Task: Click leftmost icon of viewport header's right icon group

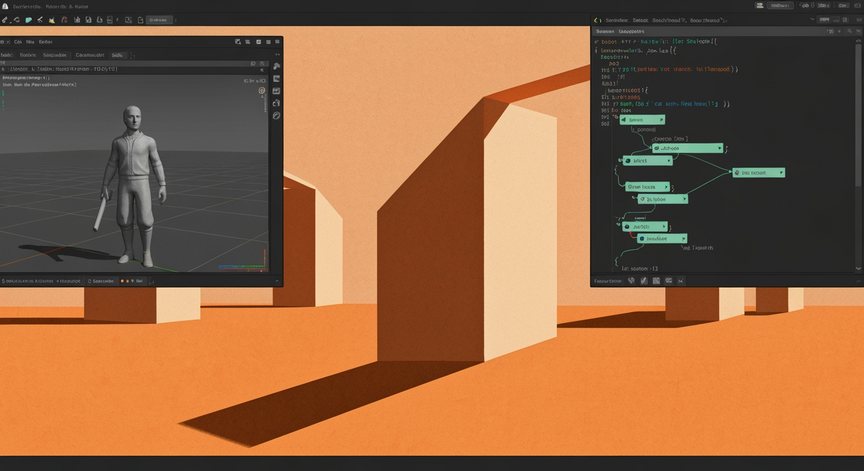Action: coord(237,42)
